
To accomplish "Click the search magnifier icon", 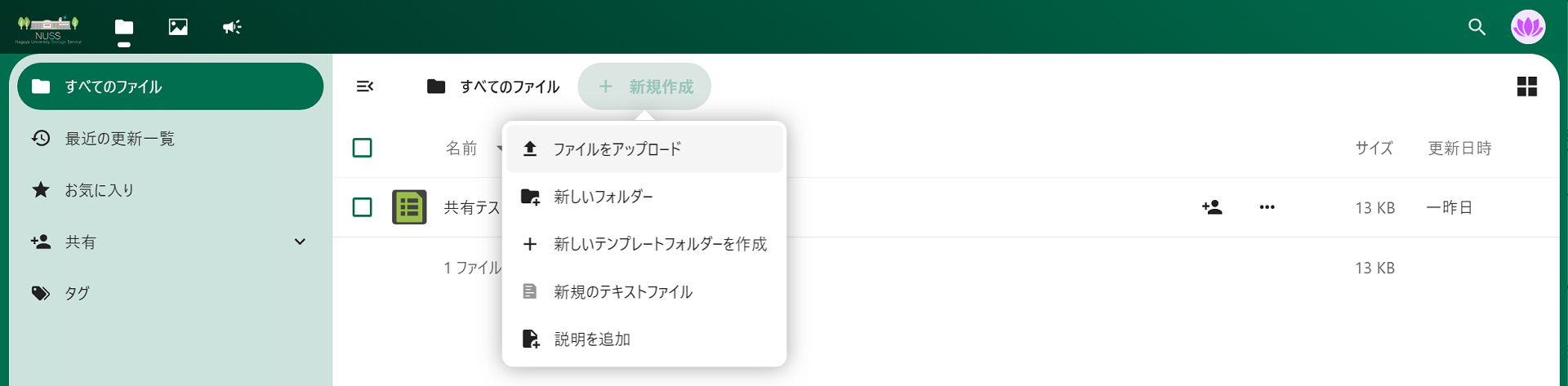I will (1477, 27).
